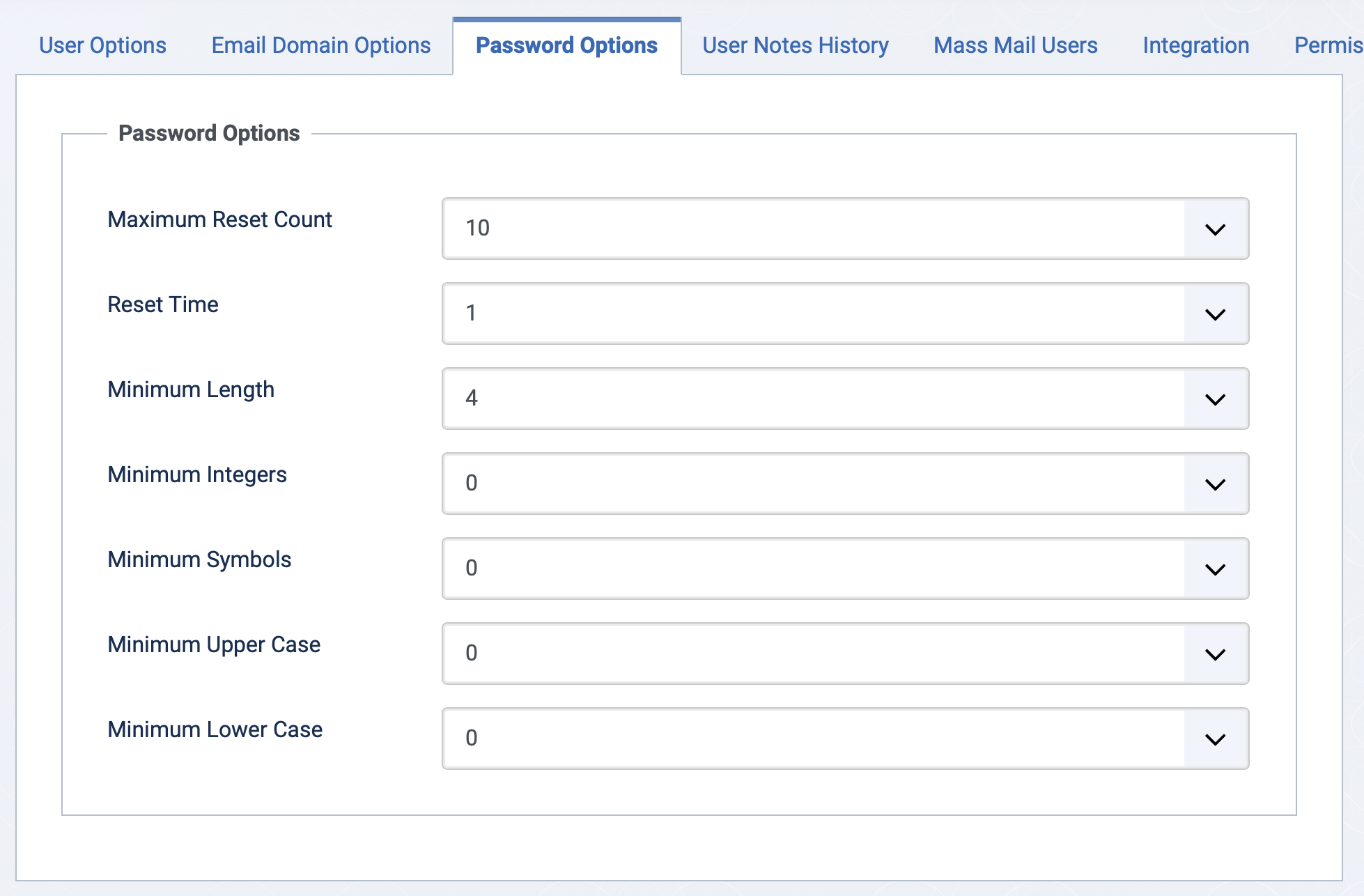This screenshot has height=896, width=1364.
Task: Go to Mass Mail Users tab
Action: (x=1015, y=45)
